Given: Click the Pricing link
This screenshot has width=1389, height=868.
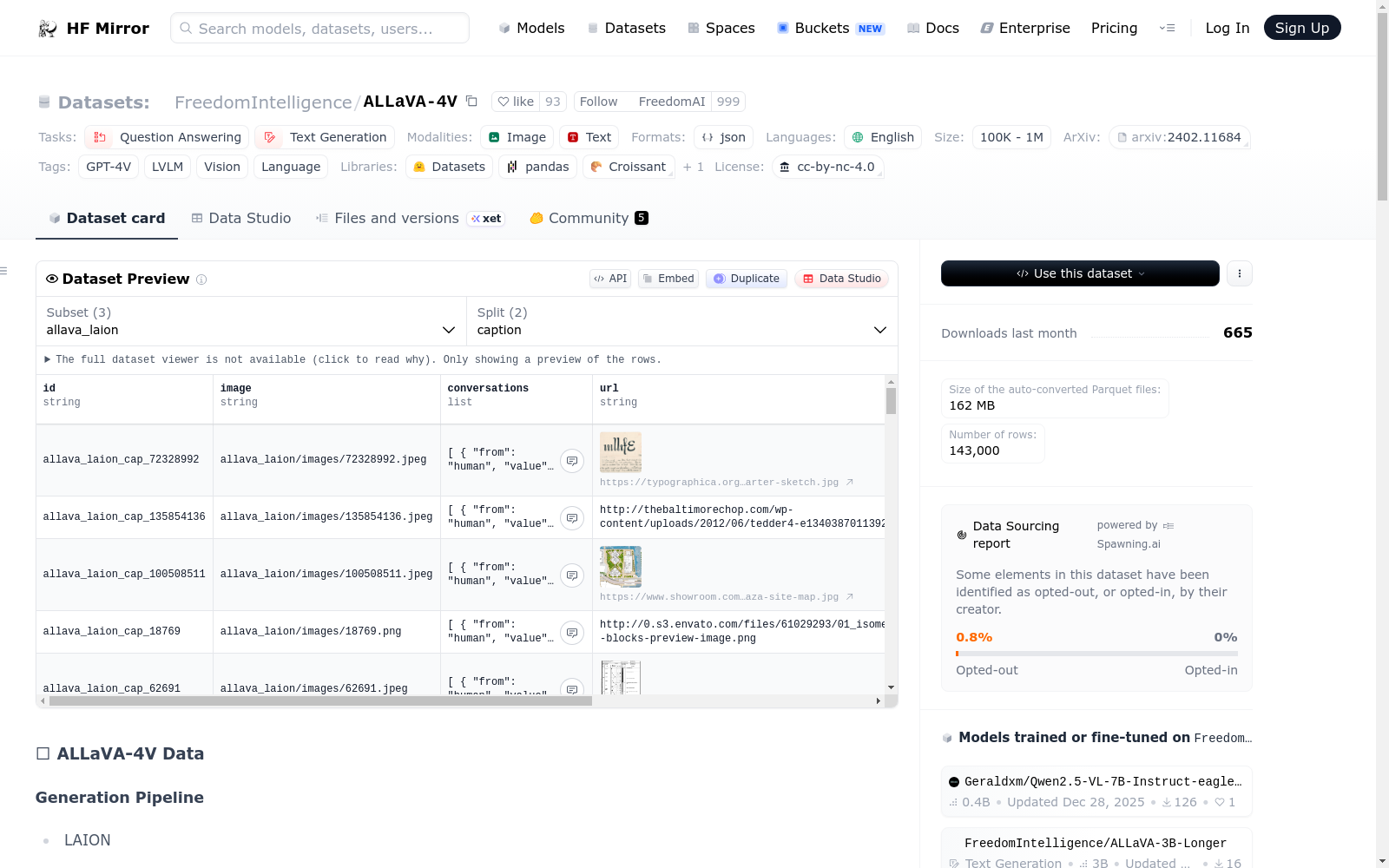Looking at the screenshot, I should (x=1114, y=28).
